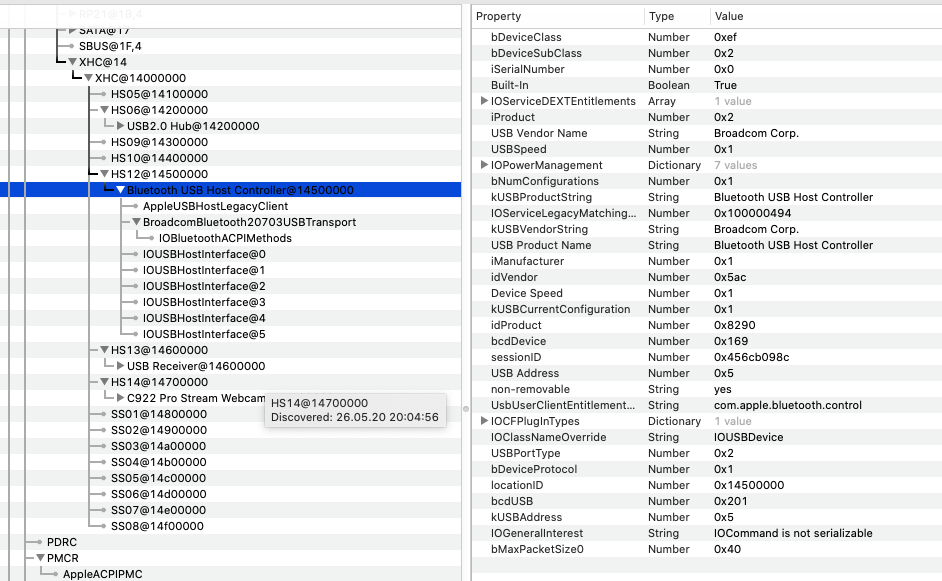Expand the IOPowerManagement dictionary property

coord(484,165)
